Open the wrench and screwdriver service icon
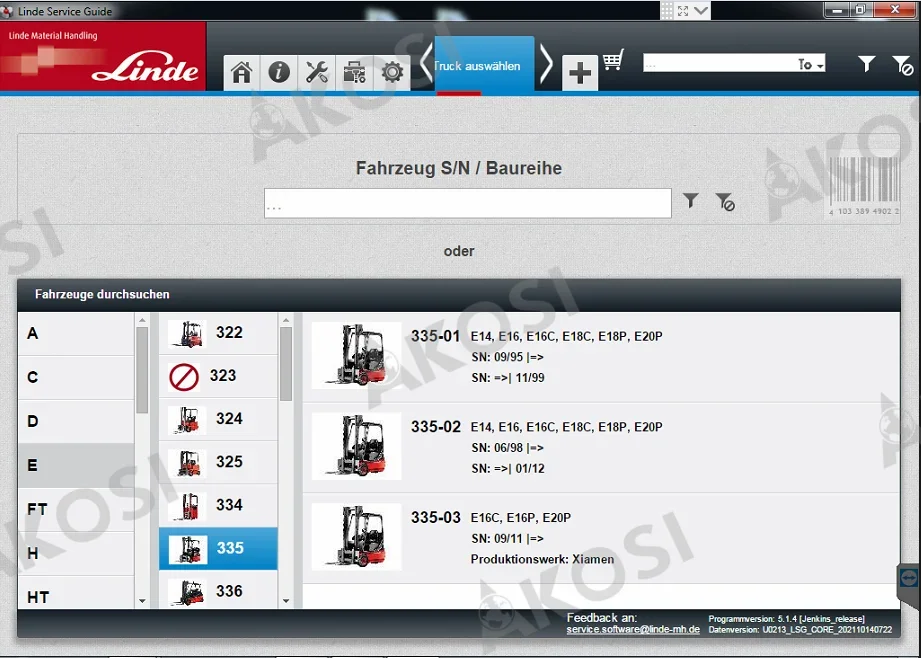921x658 pixels. pos(317,73)
